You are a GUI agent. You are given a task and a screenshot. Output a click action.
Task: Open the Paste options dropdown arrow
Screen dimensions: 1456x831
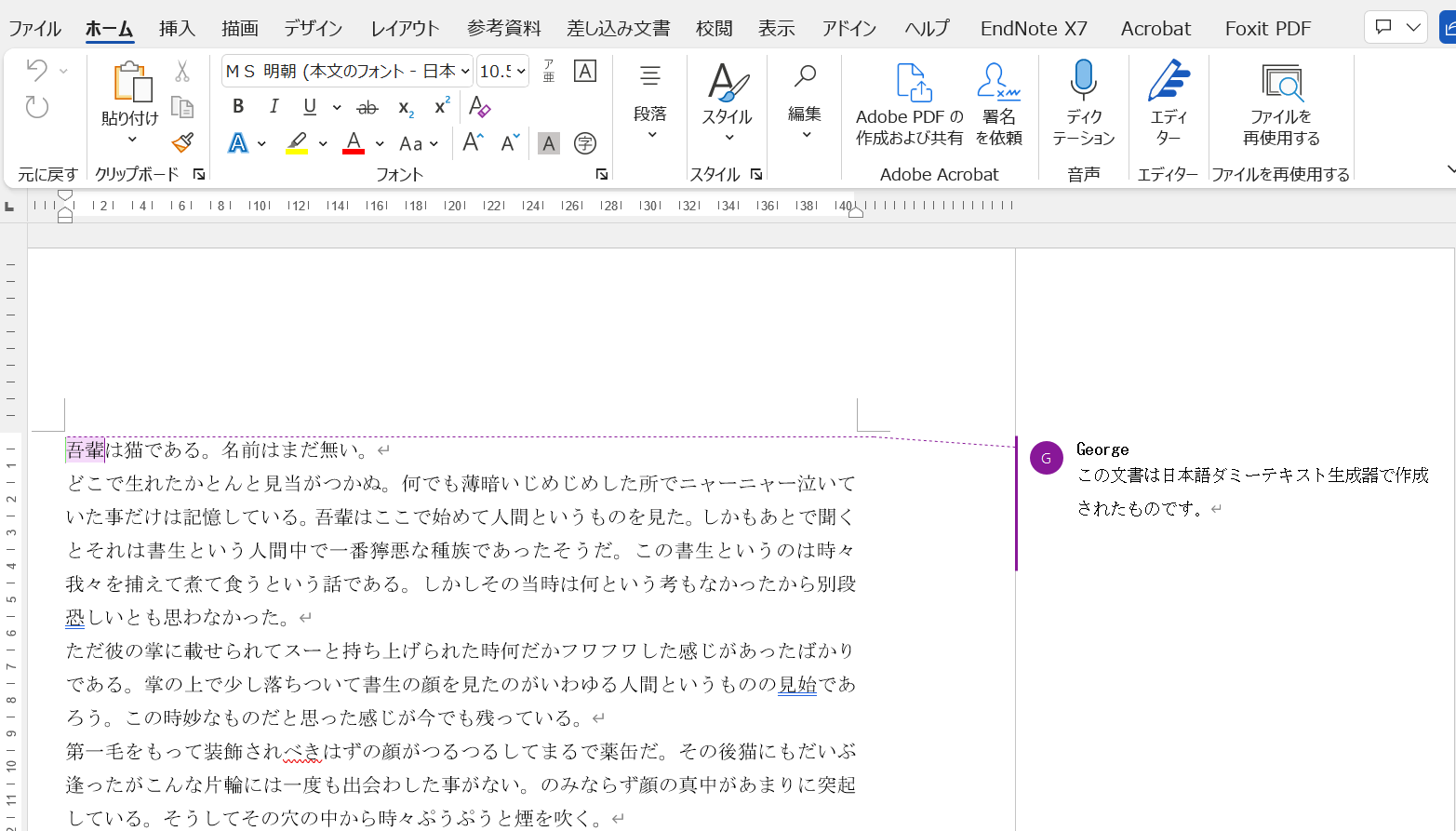pyautogui.click(x=131, y=140)
